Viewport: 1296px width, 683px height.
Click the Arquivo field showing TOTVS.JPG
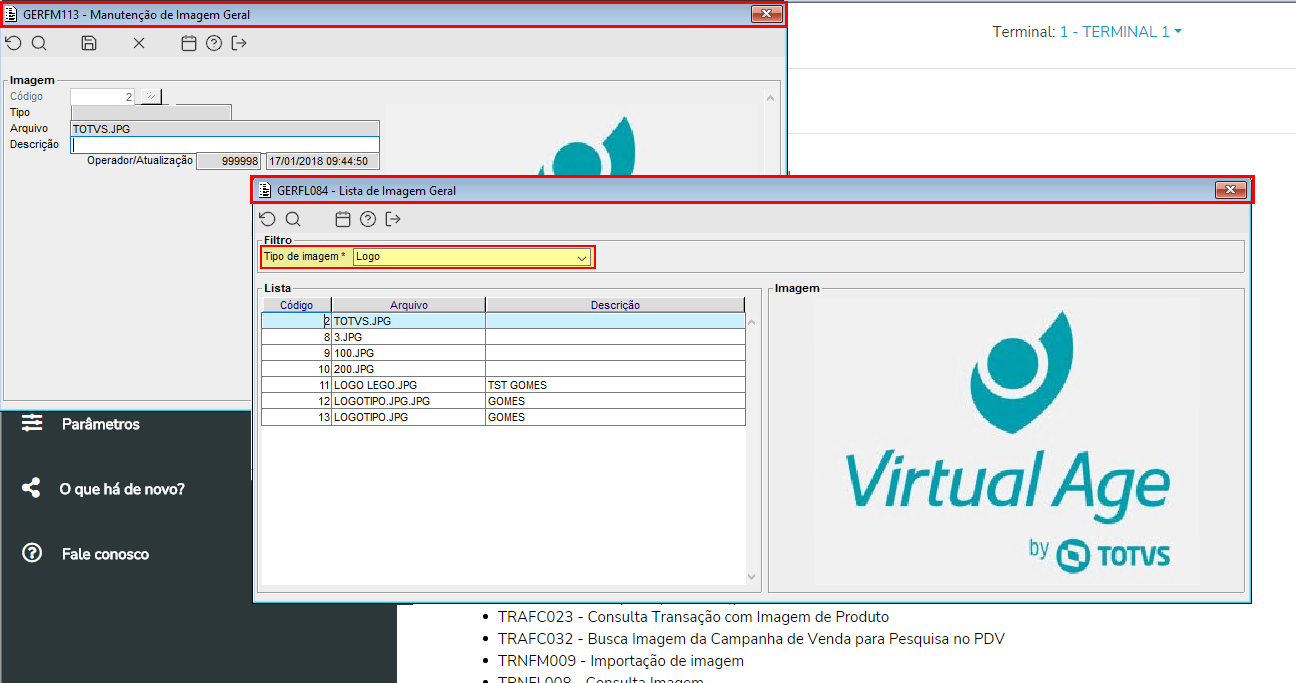point(225,128)
